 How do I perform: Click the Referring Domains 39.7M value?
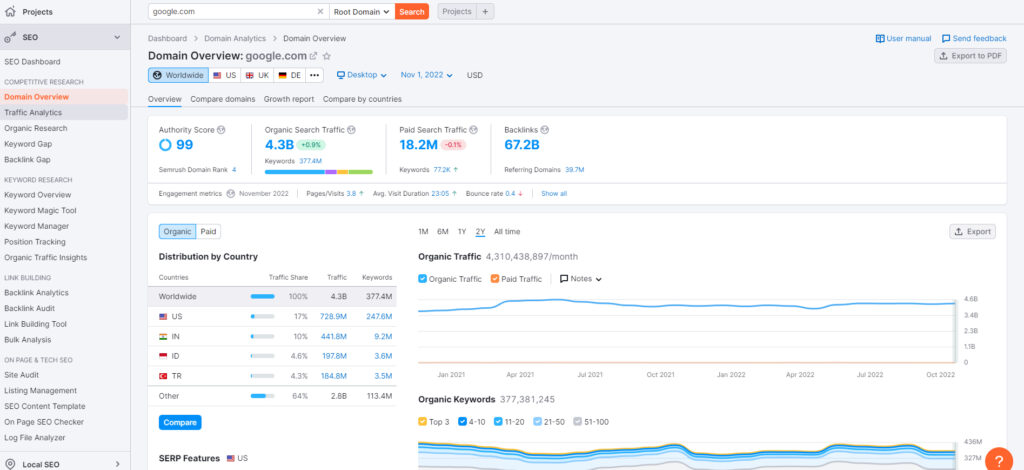[x=575, y=170]
